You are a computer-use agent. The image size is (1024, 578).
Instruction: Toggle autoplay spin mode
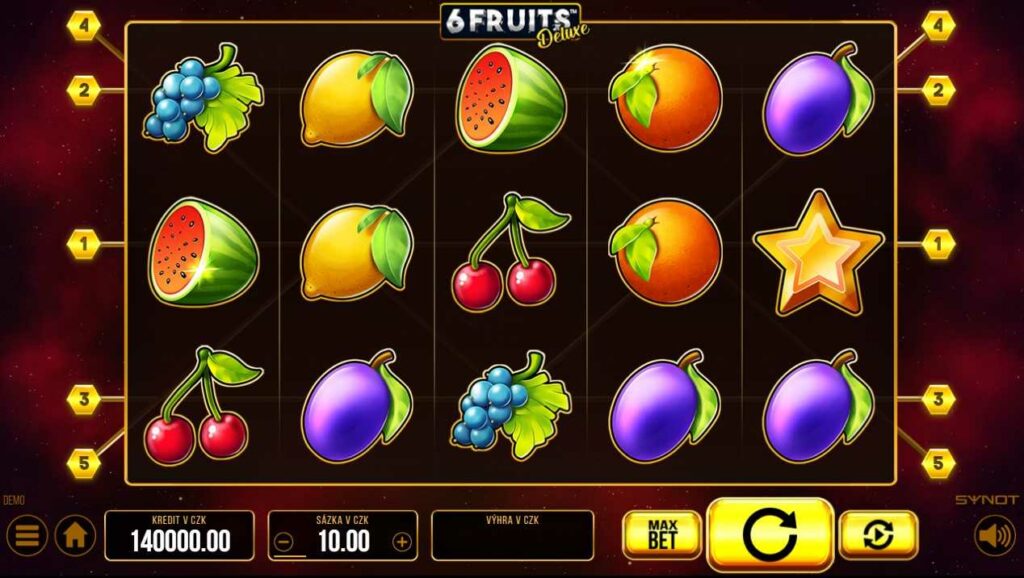pyautogui.click(x=878, y=535)
